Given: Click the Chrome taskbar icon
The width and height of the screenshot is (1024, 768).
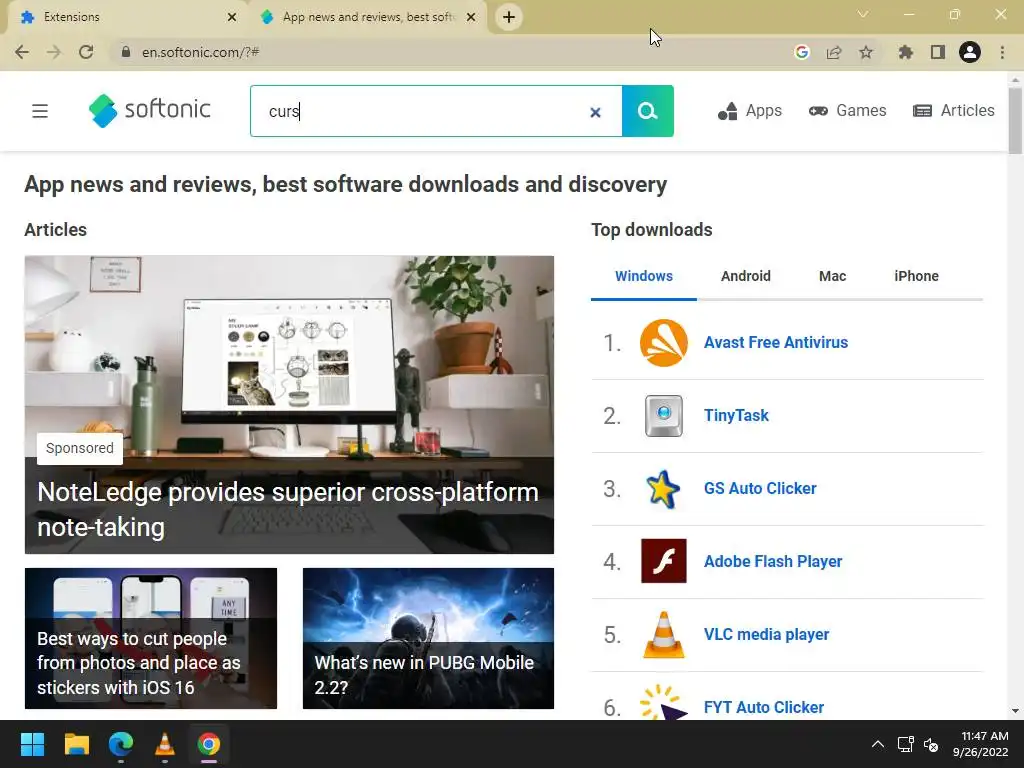Looking at the screenshot, I should pos(209,744).
